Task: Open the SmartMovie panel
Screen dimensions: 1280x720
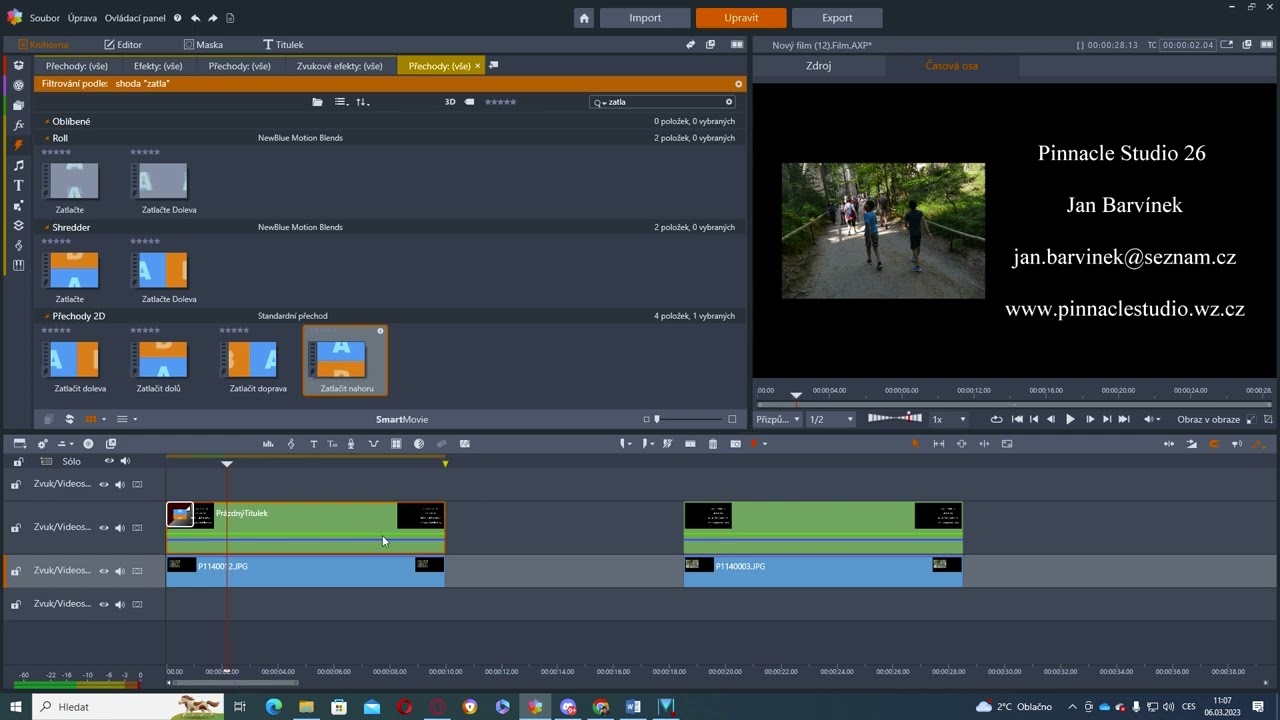Action: coord(402,419)
